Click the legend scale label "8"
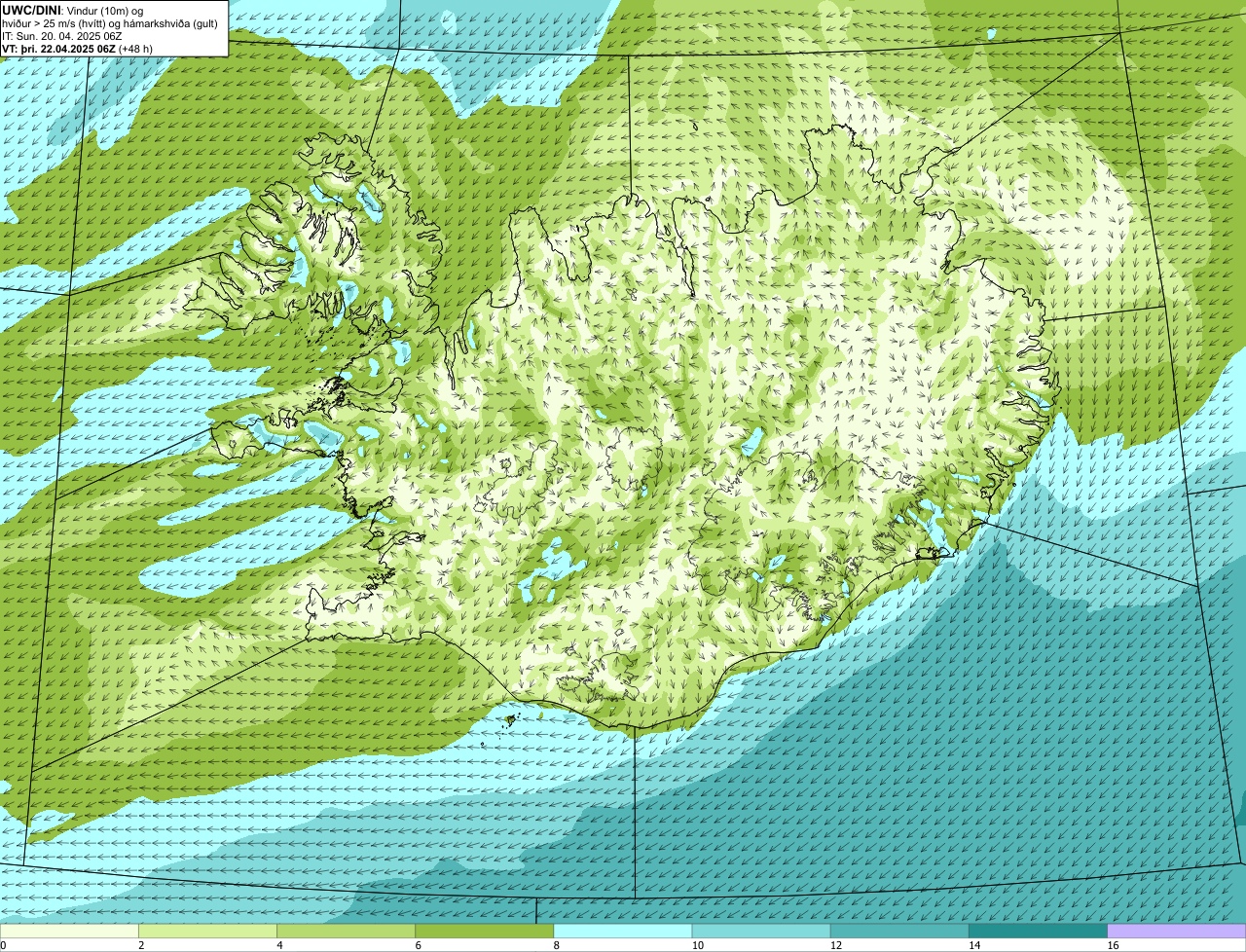1246x952 pixels. pyautogui.click(x=557, y=945)
